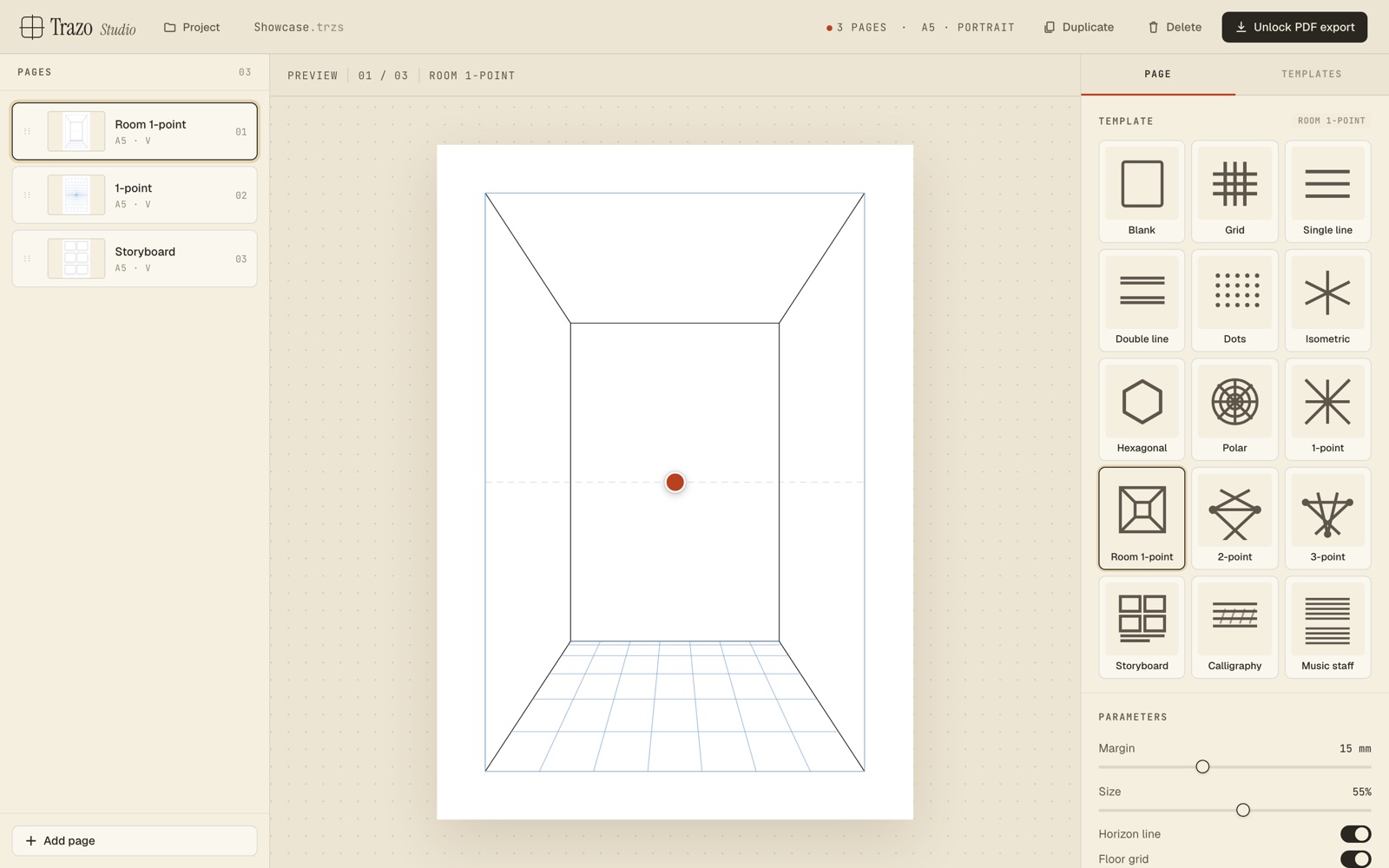This screenshot has height=868, width=1389.
Task: Apply the Polar template
Action: click(1234, 410)
